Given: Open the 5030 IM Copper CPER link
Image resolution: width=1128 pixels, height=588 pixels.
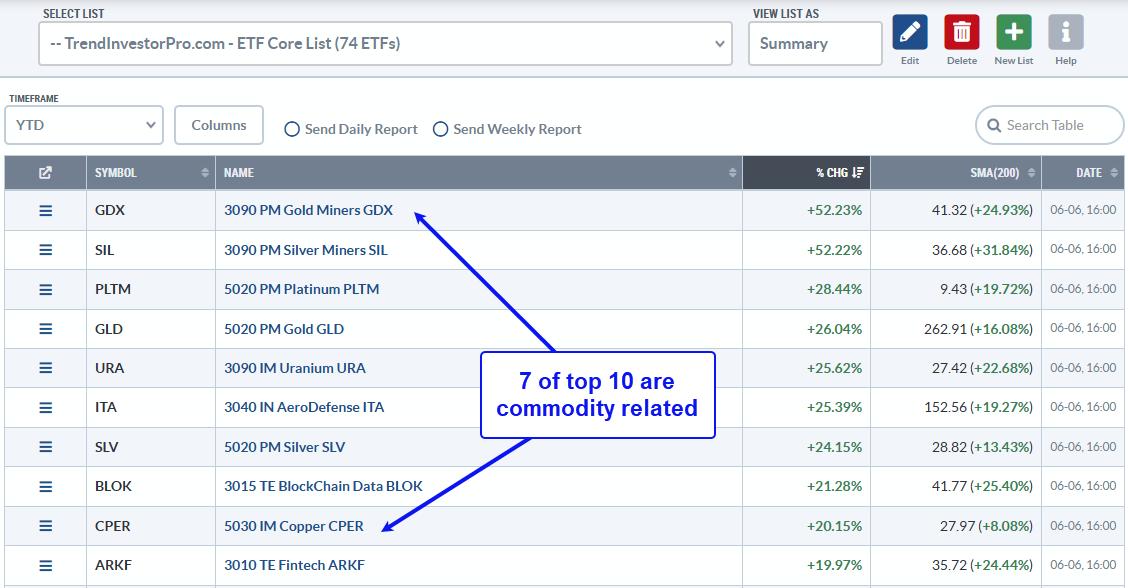Looking at the screenshot, I should point(293,526).
